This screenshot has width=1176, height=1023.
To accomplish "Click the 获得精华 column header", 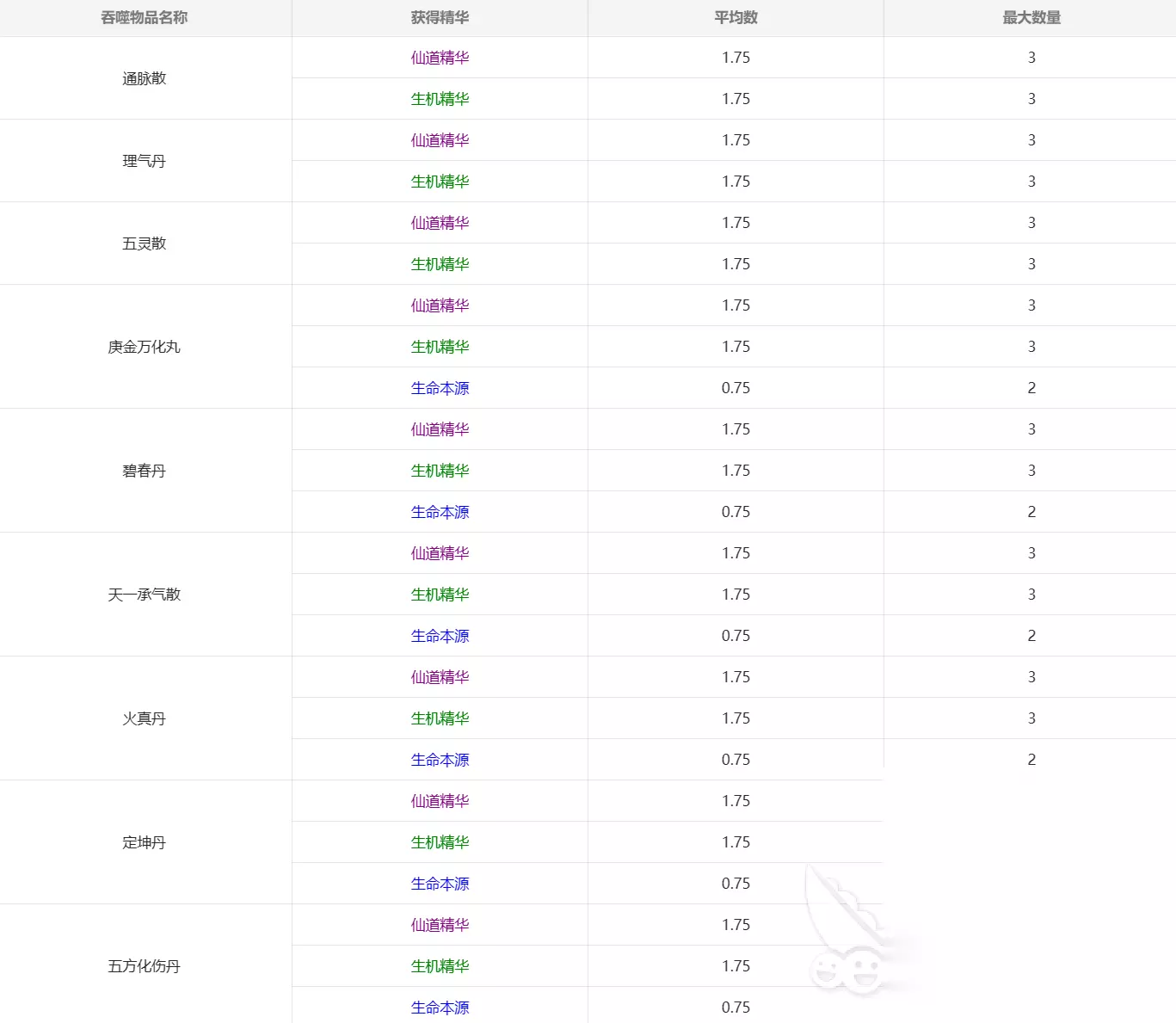I will pyautogui.click(x=440, y=18).
